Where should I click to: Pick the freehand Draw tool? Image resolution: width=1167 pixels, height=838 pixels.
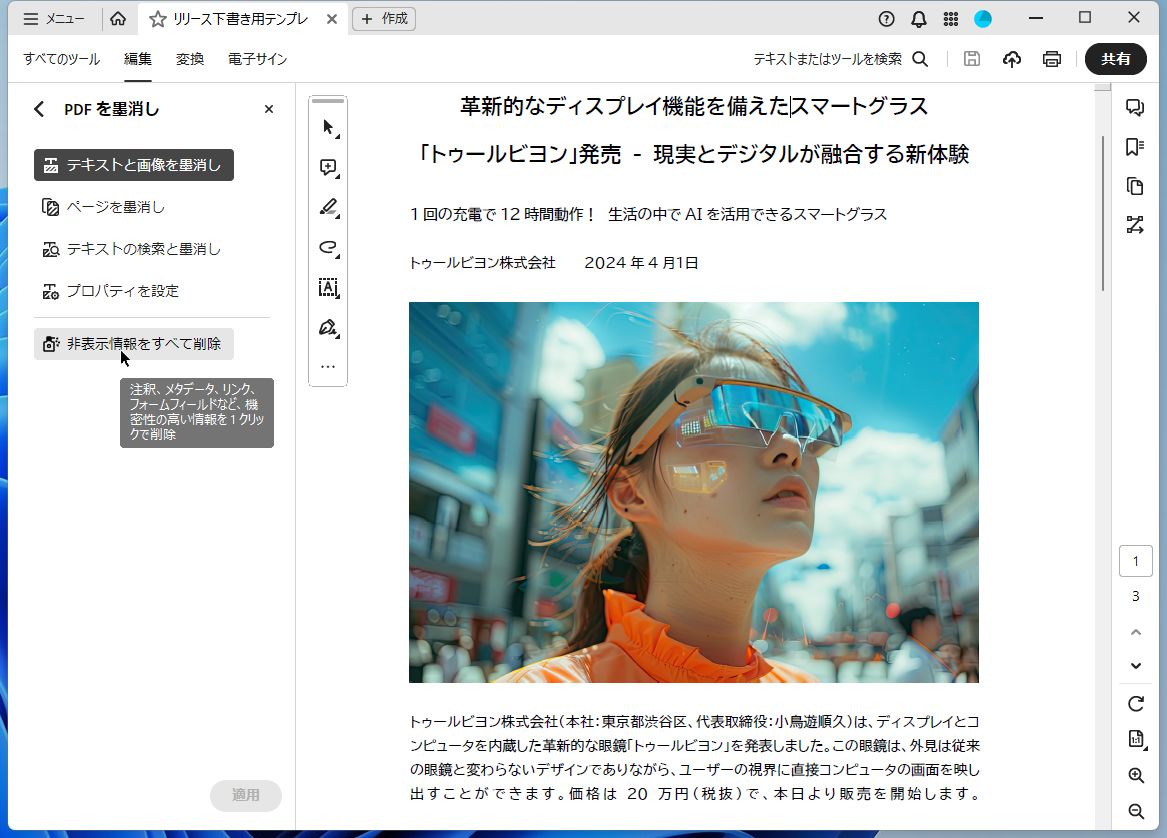pyautogui.click(x=327, y=247)
